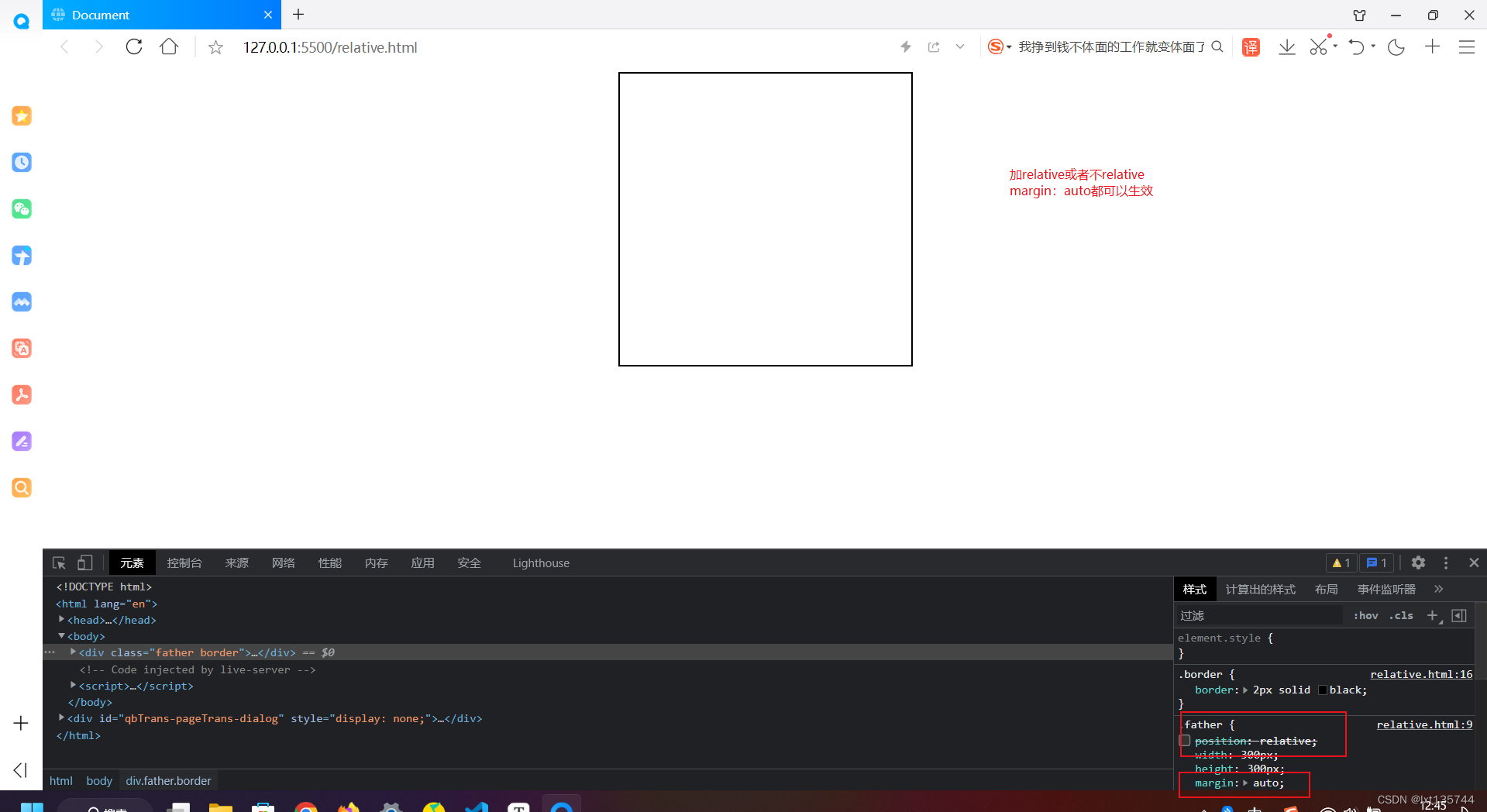Switch to the 控制台 console tab

(x=184, y=563)
